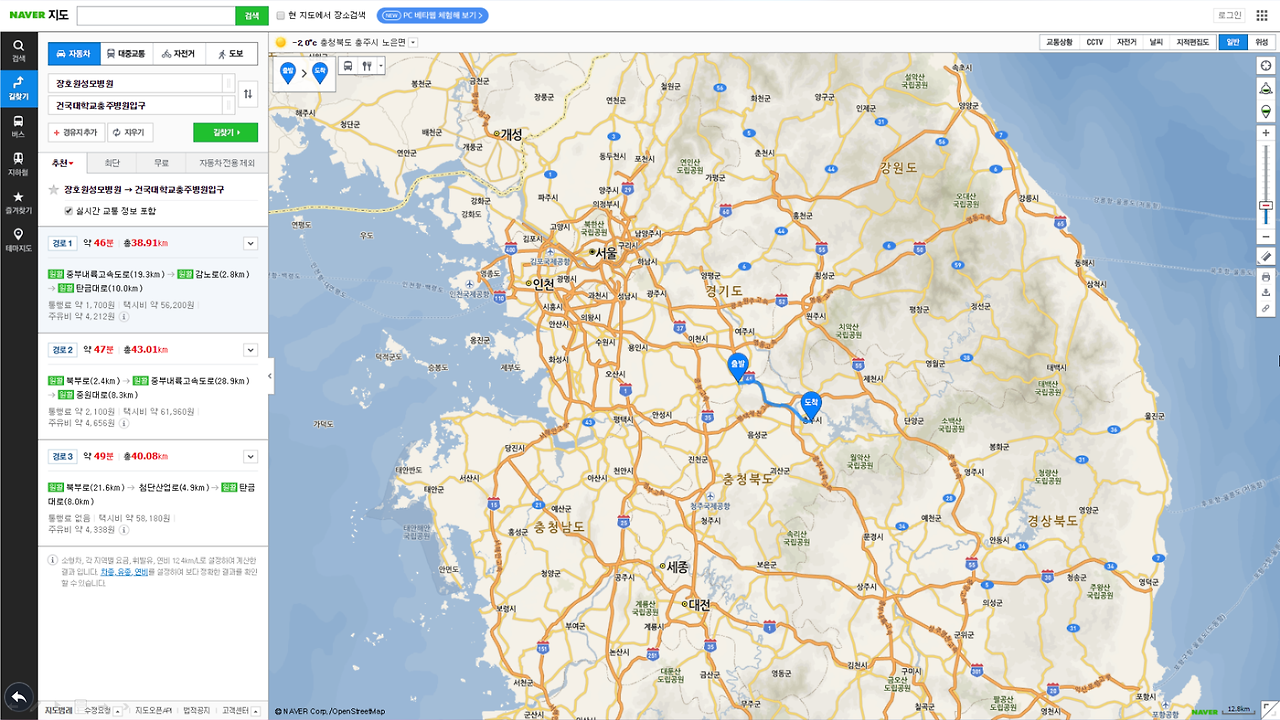The image size is (1280, 720).
Task: Click 지우기 clear button
Action: click(x=130, y=132)
